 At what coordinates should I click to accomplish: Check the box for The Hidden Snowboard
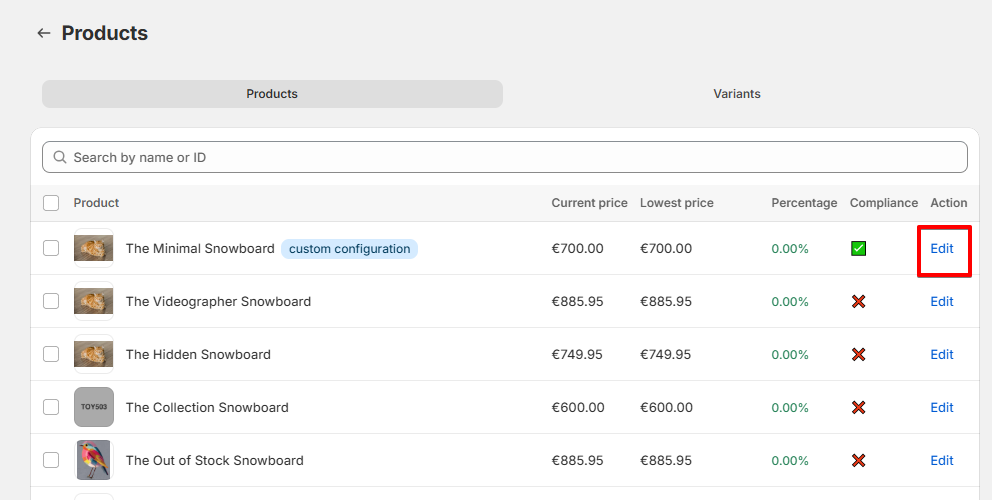51,354
